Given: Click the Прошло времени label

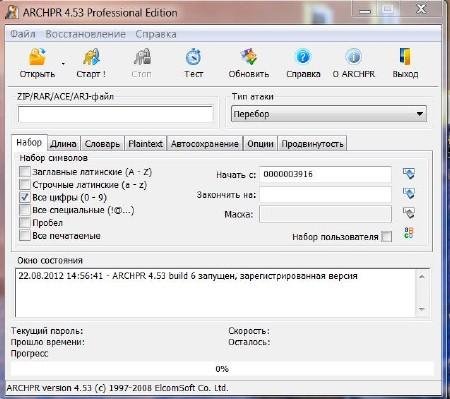Looking at the screenshot, I should click(48, 342).
